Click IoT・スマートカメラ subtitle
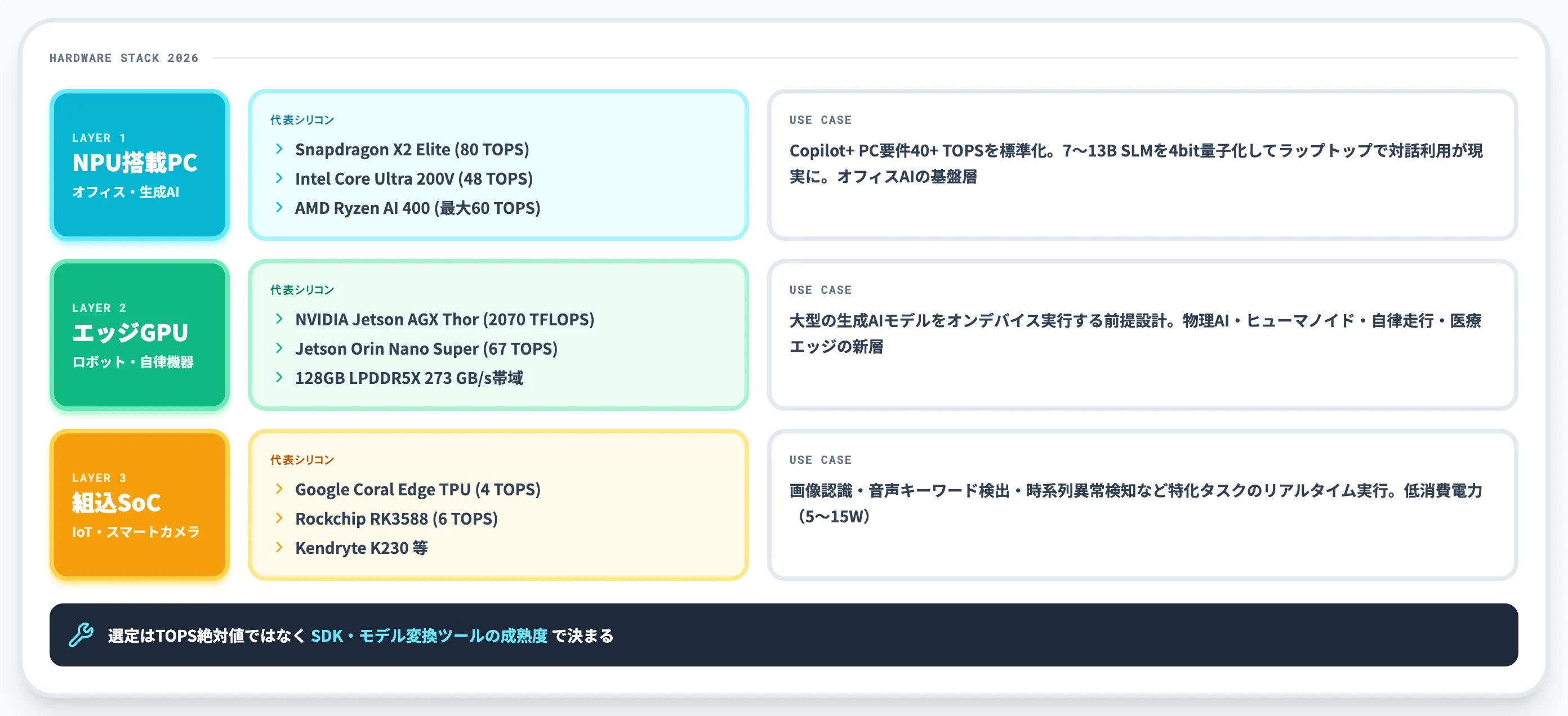This screenshot has width=1568, height=716. (x=136, y=532)
